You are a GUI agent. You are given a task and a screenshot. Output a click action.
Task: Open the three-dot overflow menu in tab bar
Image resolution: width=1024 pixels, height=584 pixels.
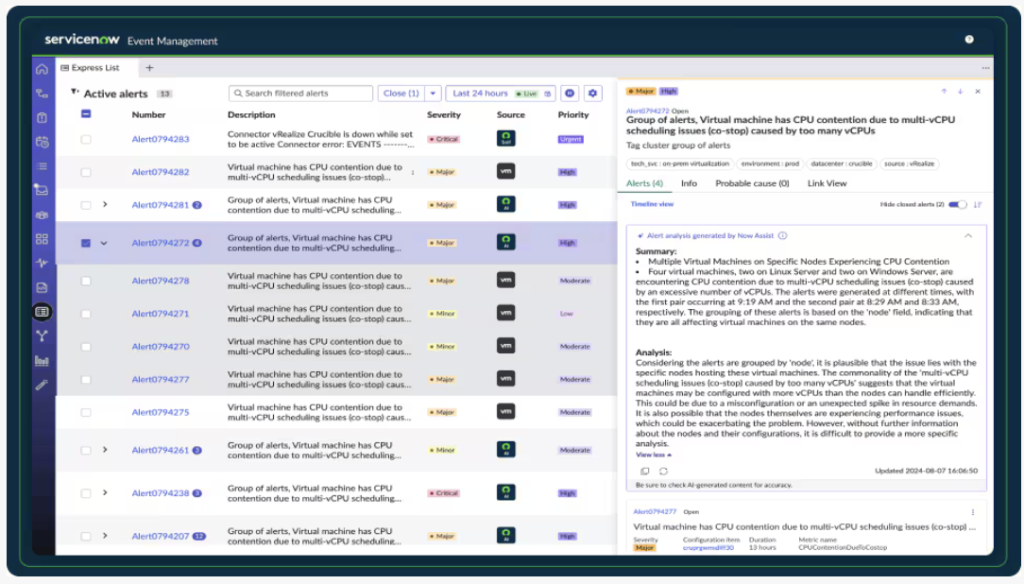click(x=985, y=68)
